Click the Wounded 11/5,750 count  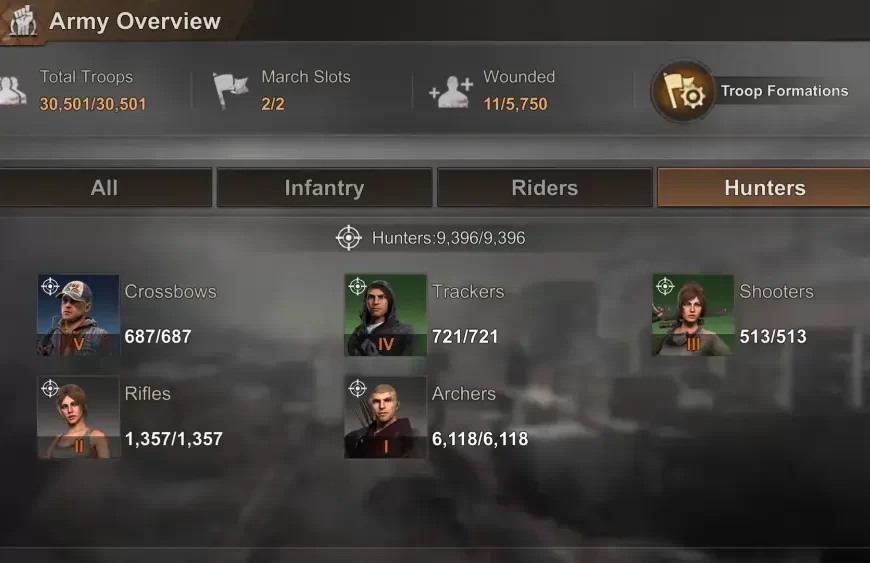click(x=515, y=104)
